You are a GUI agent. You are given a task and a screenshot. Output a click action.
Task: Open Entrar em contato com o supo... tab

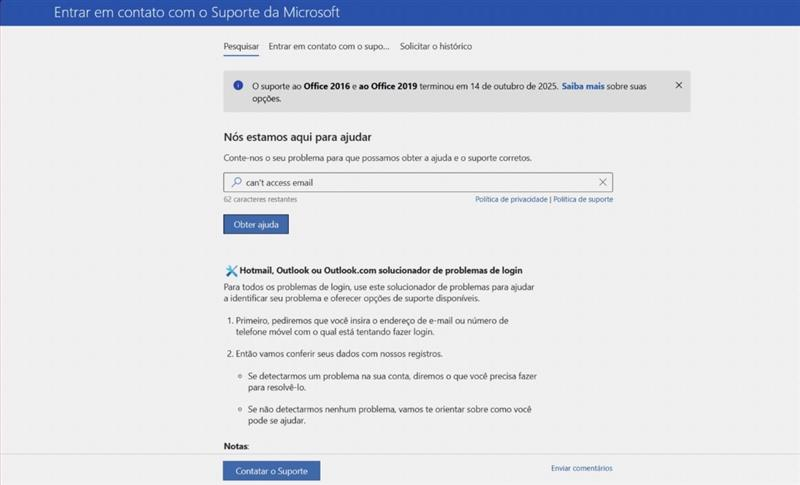pos(329,46)
